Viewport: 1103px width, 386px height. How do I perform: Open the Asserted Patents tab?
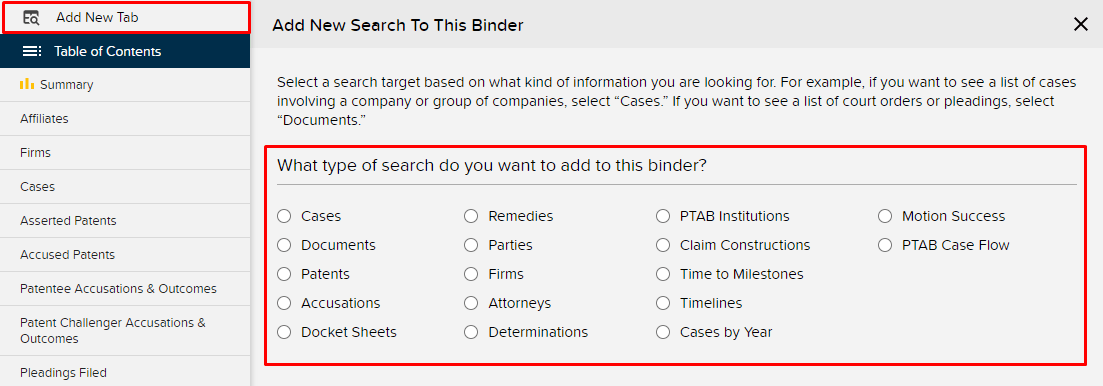tap(125, 221)
